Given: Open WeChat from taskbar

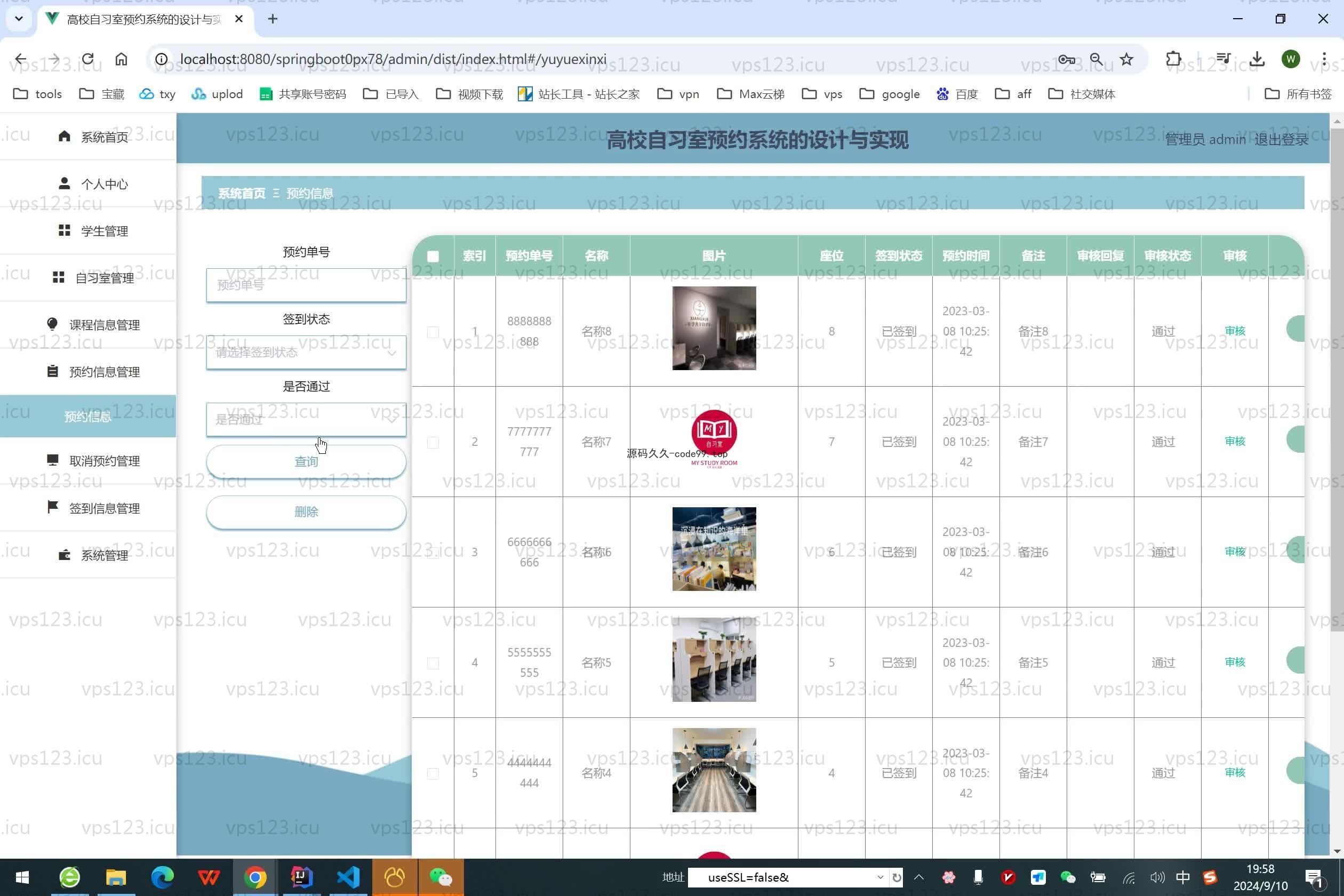Looking at the screenshot, I should [x=441, y=877].
